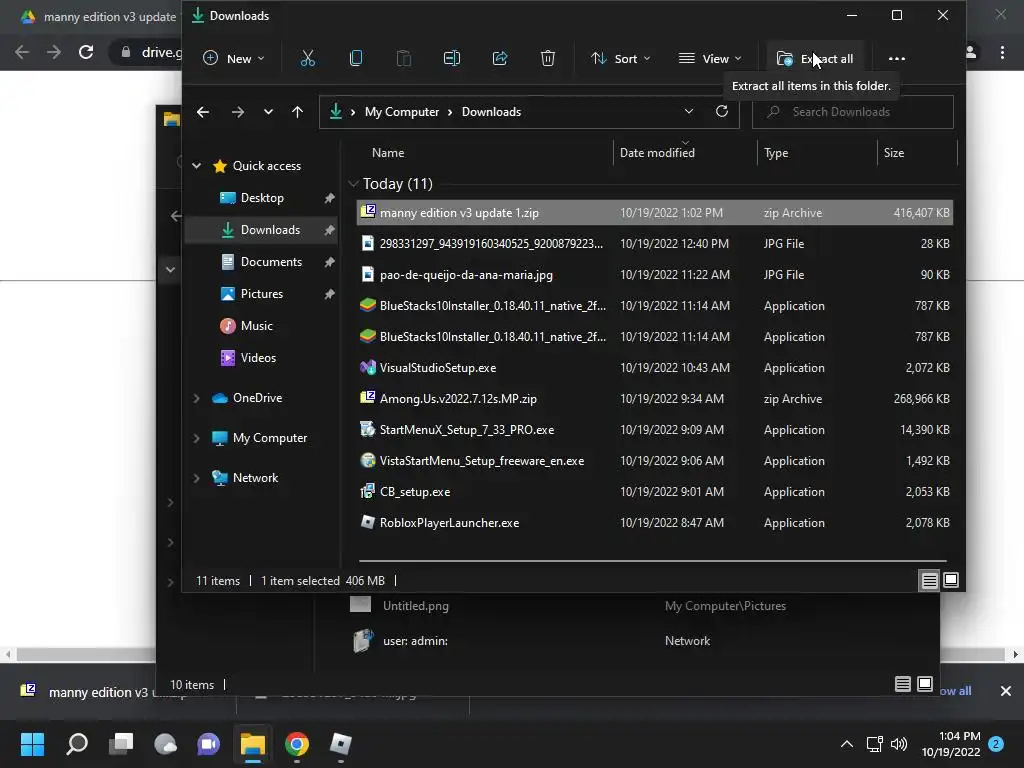Switch to large thumbnails view toggle
Image resolution: width=1024 pixels, height=768 pixels.
tap(951, 581)
